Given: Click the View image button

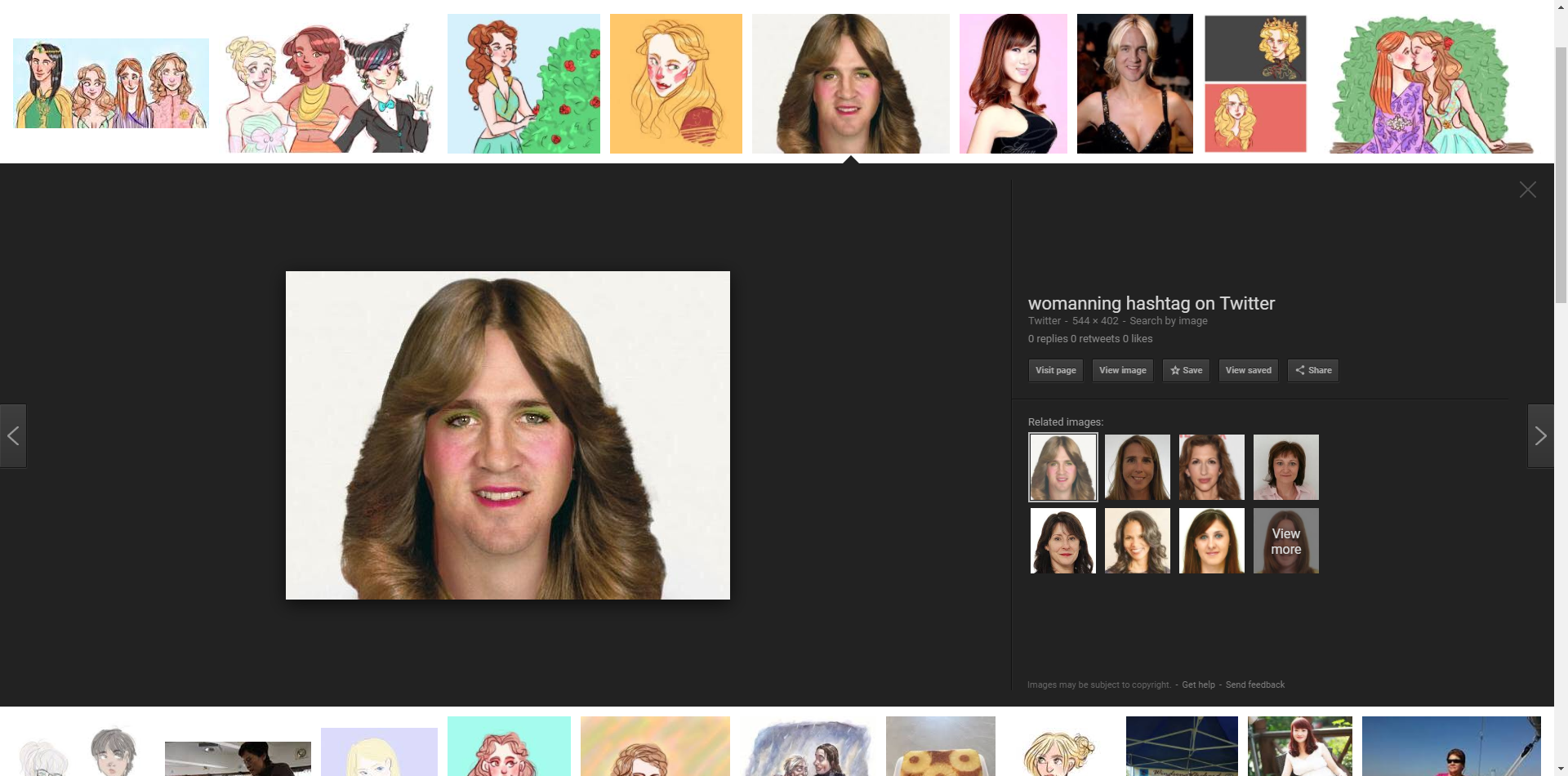Looking at the screenshot, I should pyautogui.click(x=1122, y=370).
